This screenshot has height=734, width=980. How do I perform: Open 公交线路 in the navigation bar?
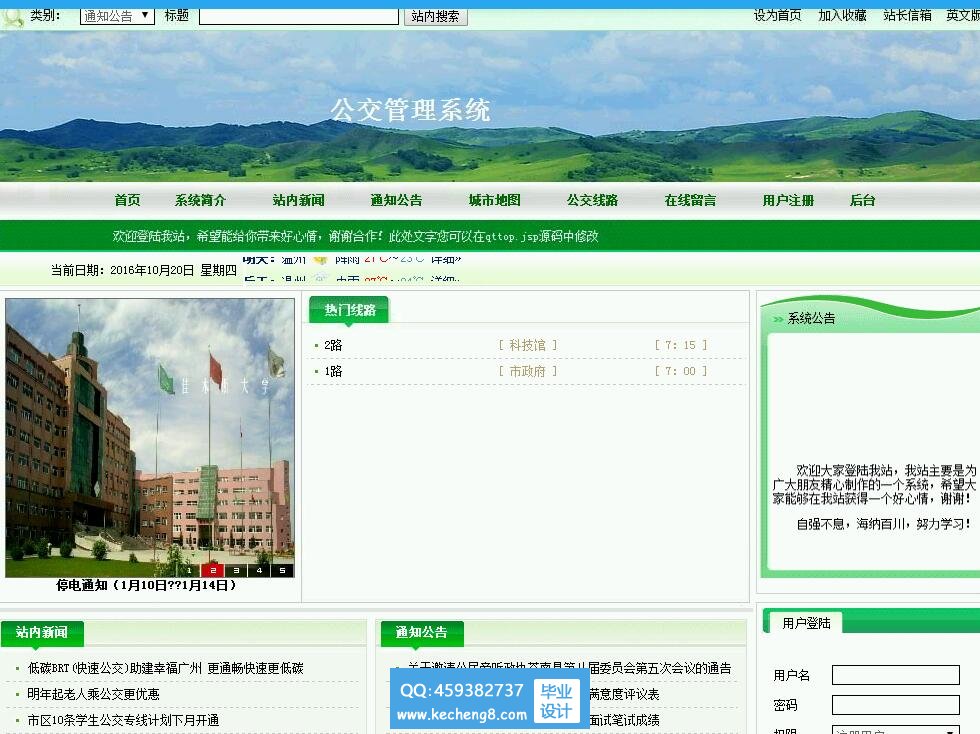592,200
